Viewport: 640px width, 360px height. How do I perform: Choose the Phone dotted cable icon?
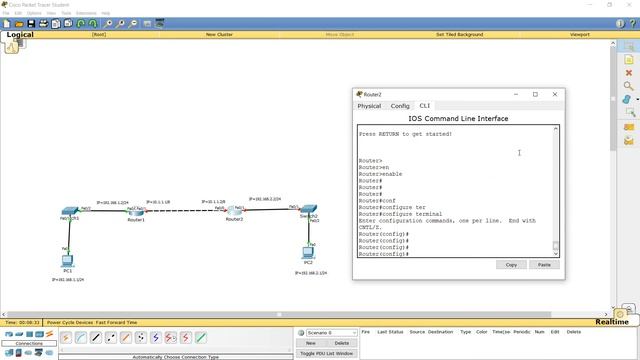tap(141, 338)
